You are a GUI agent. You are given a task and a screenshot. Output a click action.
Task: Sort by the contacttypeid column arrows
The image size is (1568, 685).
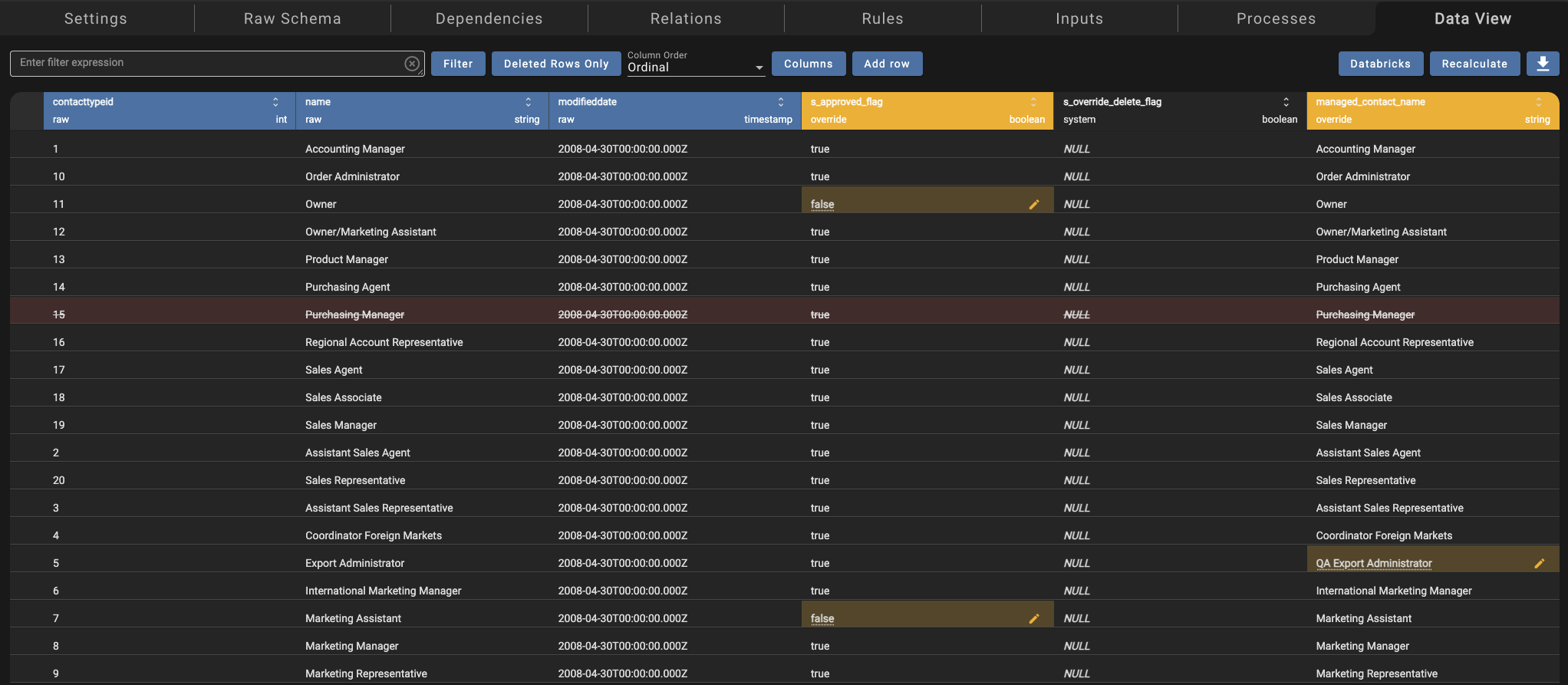[275, 102]
